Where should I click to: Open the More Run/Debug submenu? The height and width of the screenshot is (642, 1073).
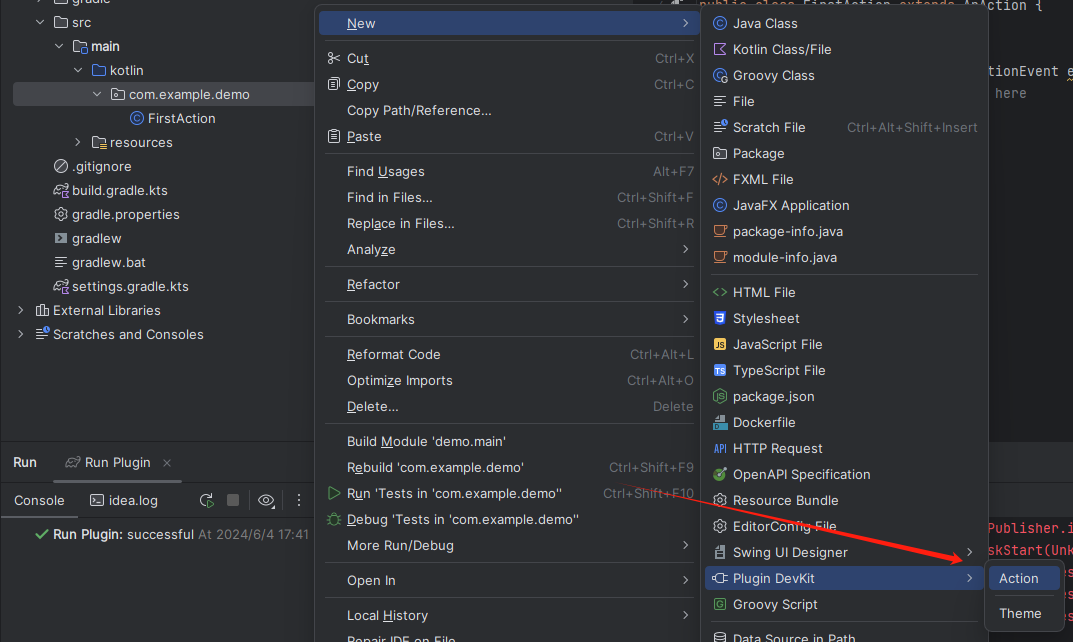click(509, 545)
